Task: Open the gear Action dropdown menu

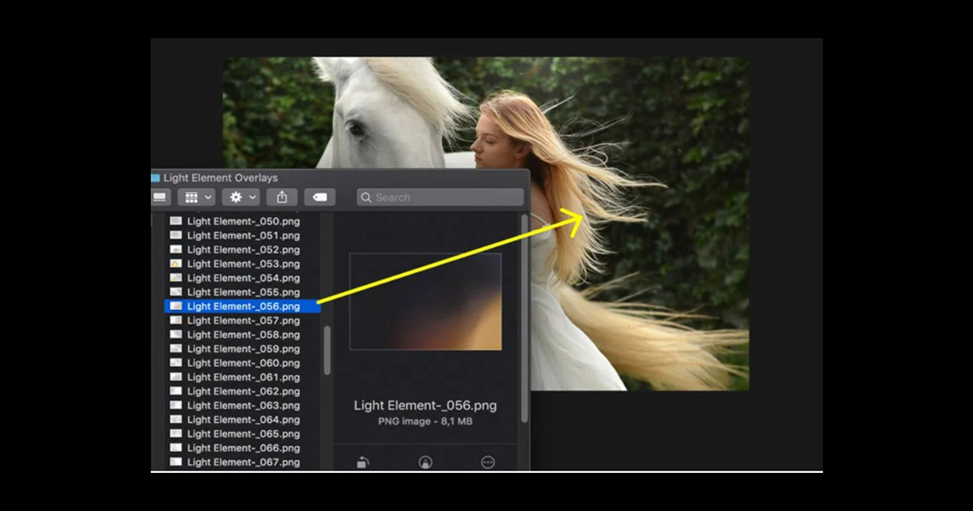Action: [241, 197]
